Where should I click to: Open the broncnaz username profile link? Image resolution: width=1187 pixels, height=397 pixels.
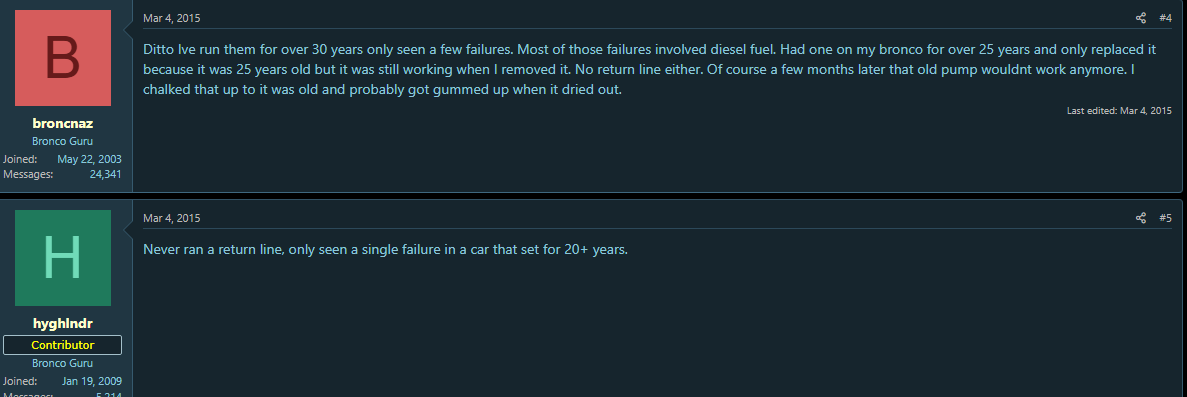63,123
